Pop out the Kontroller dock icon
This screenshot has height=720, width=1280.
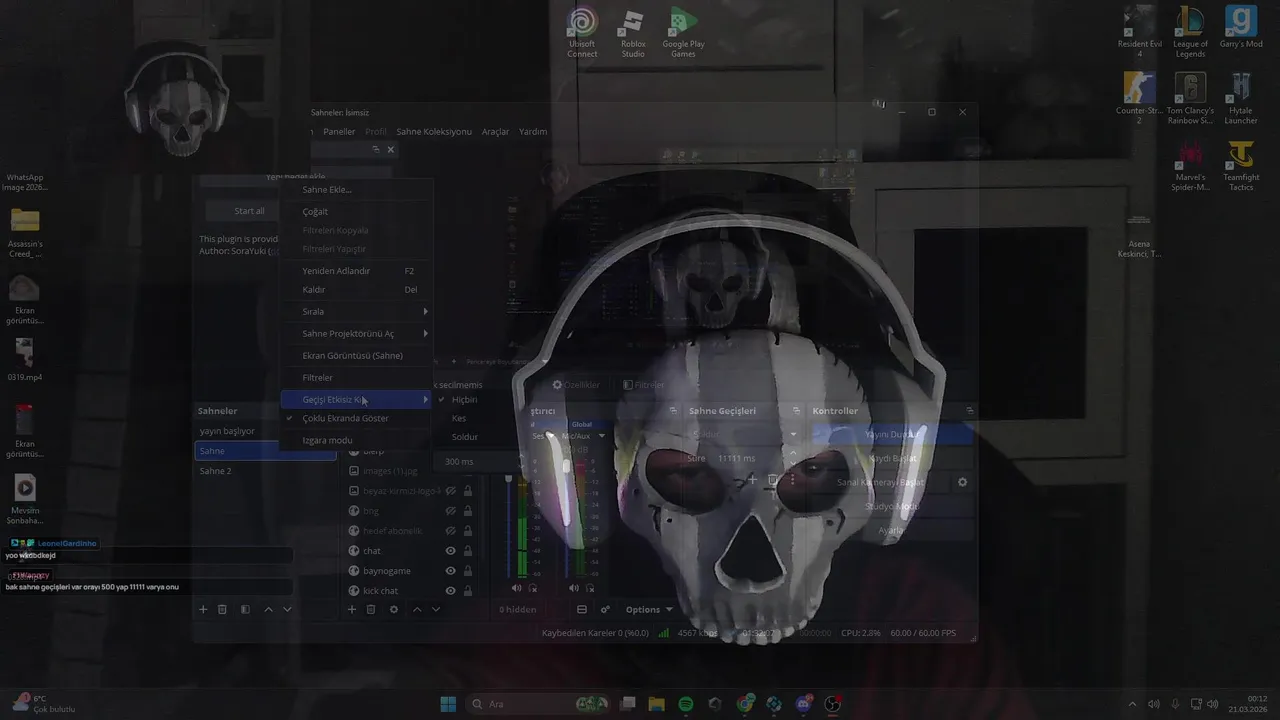click(969, 411)
